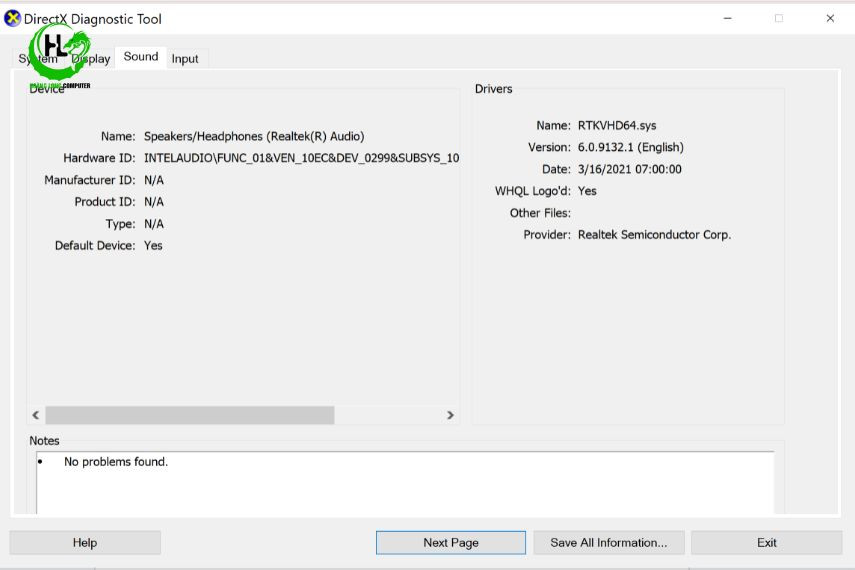Screen dimensions: 855x570
Task: Click the driver version 6.0.9132.1 (English)
Action: (x=631, y=147)
